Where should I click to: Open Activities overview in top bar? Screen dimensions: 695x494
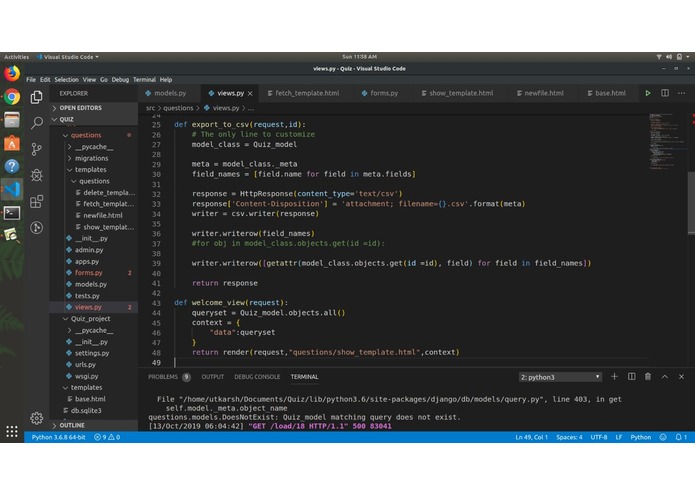pyautogui.click(x=16, y=57)
